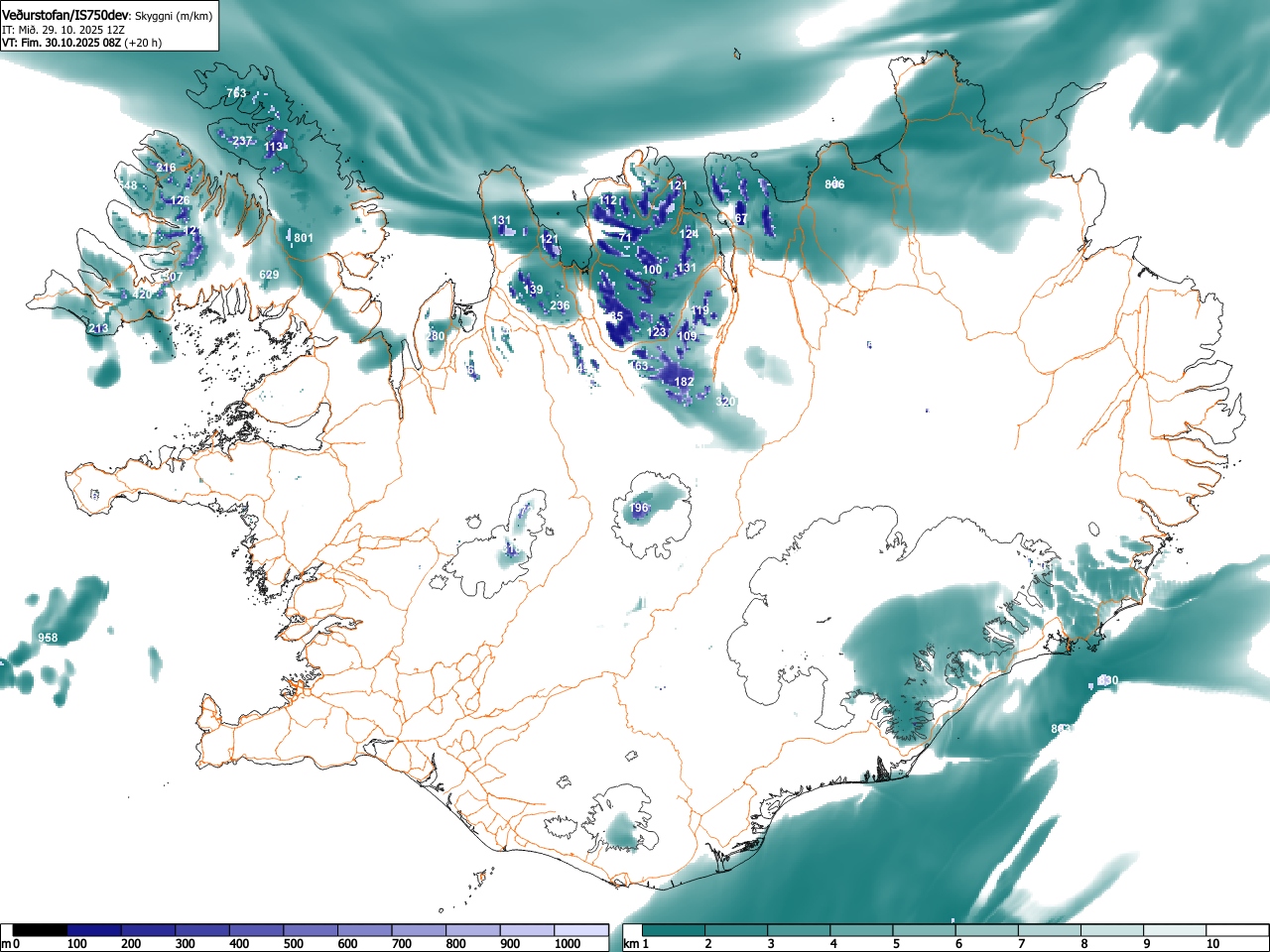
Task: Click the map value 182
Action: 684,382
